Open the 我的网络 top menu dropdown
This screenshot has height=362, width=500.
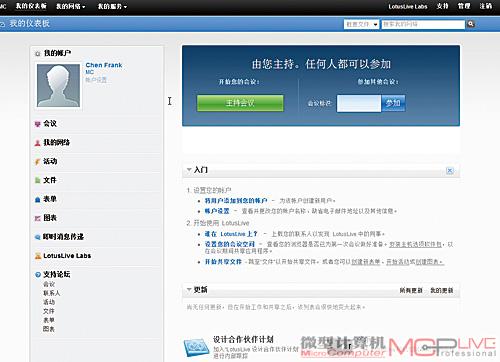click(70, 6)
